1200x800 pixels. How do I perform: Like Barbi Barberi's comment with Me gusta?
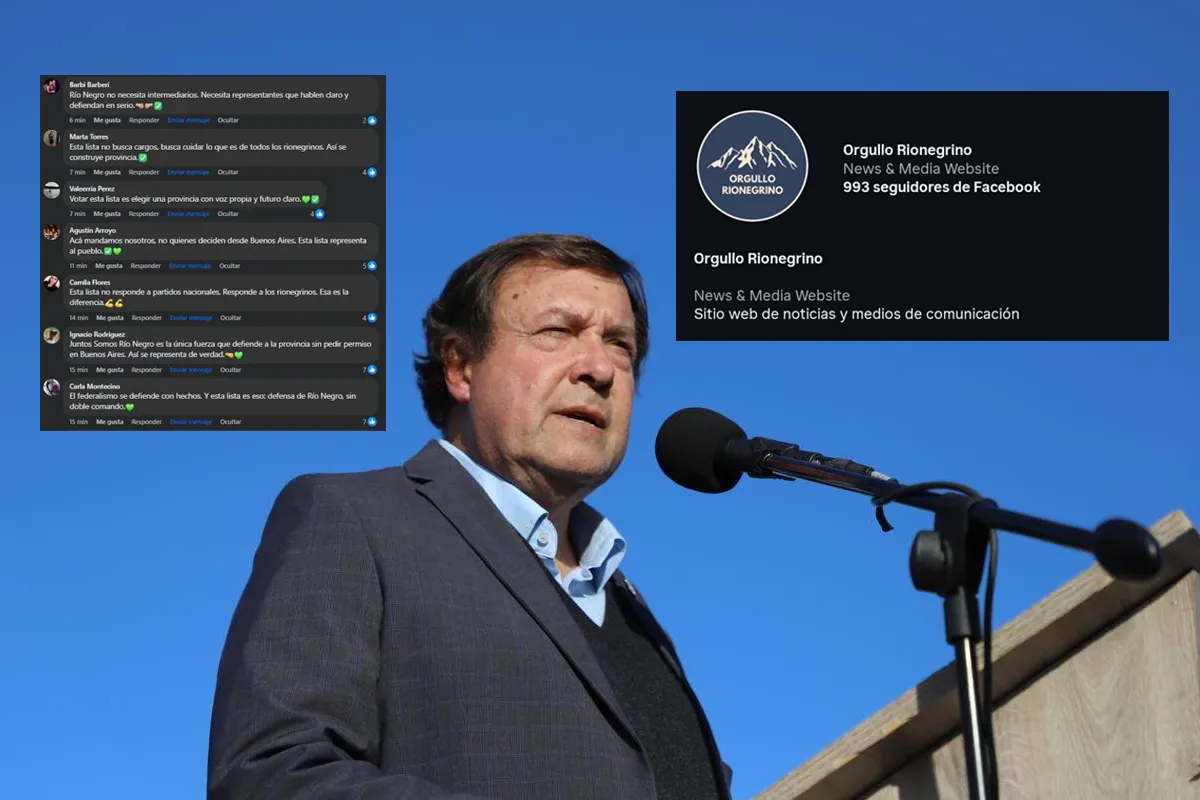[x=107, y=120]
